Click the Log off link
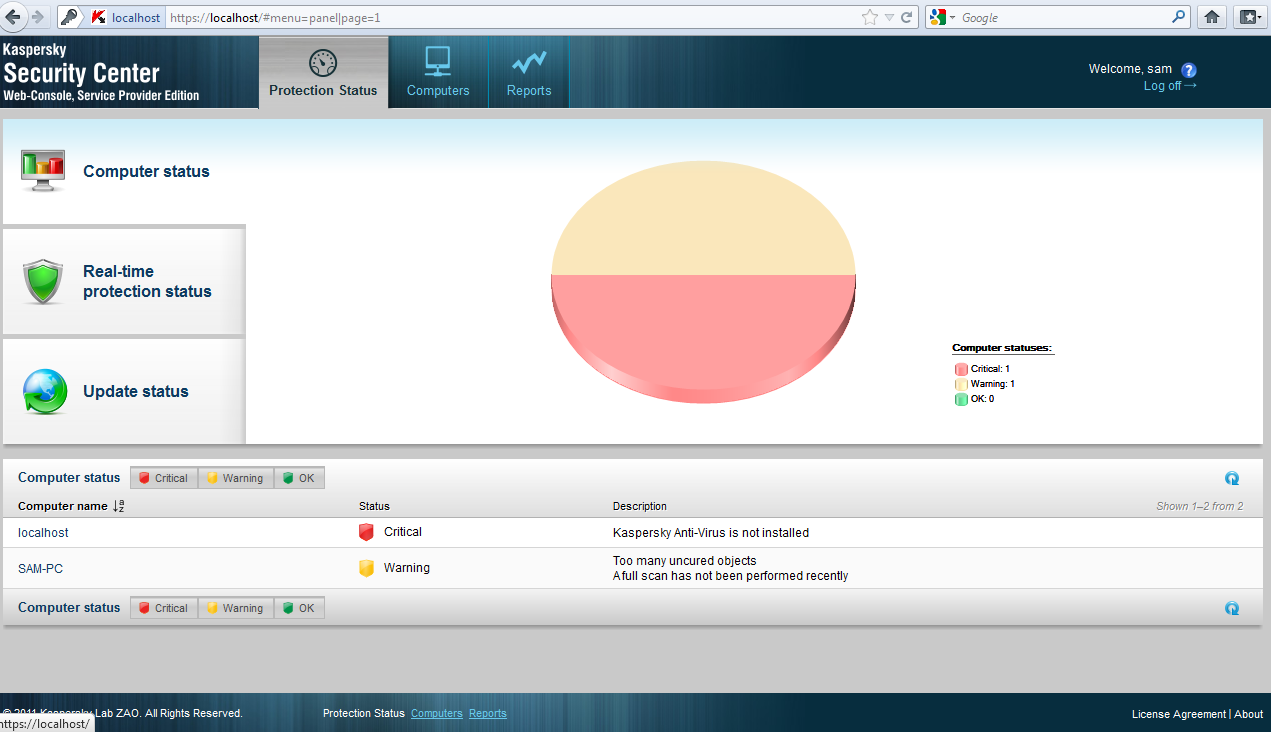This screenshot has width=1271, height=732. click(1163, 86)
